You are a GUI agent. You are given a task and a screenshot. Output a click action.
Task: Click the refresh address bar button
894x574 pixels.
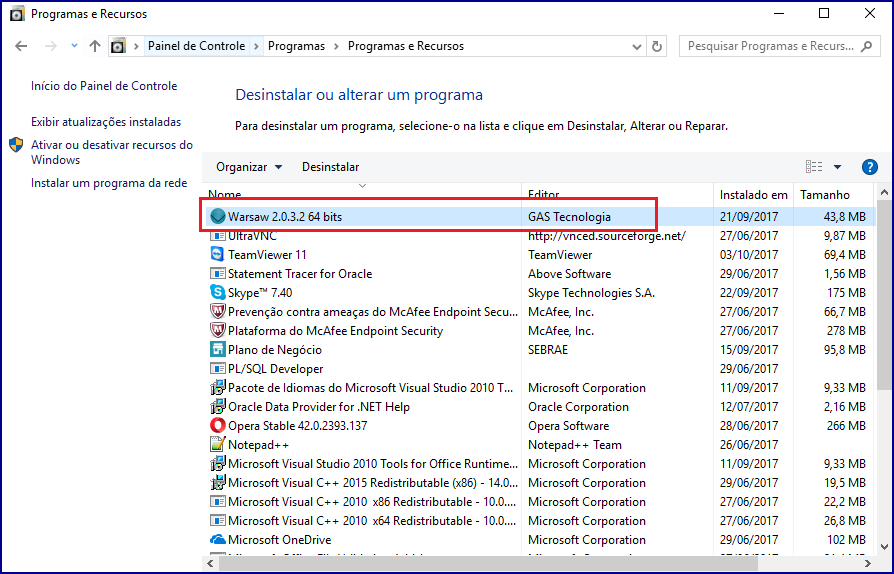pos(657,46)
